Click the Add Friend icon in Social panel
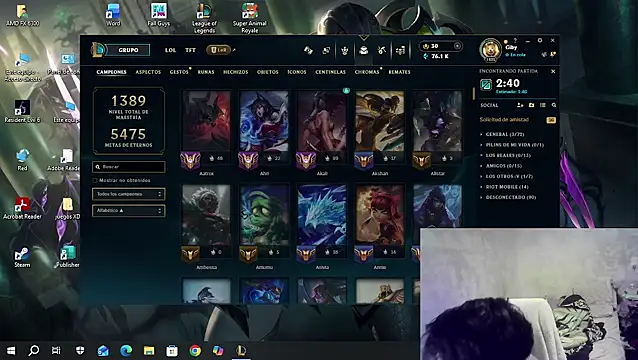Viewport: 638px width, 360px height. pos(520,105)
